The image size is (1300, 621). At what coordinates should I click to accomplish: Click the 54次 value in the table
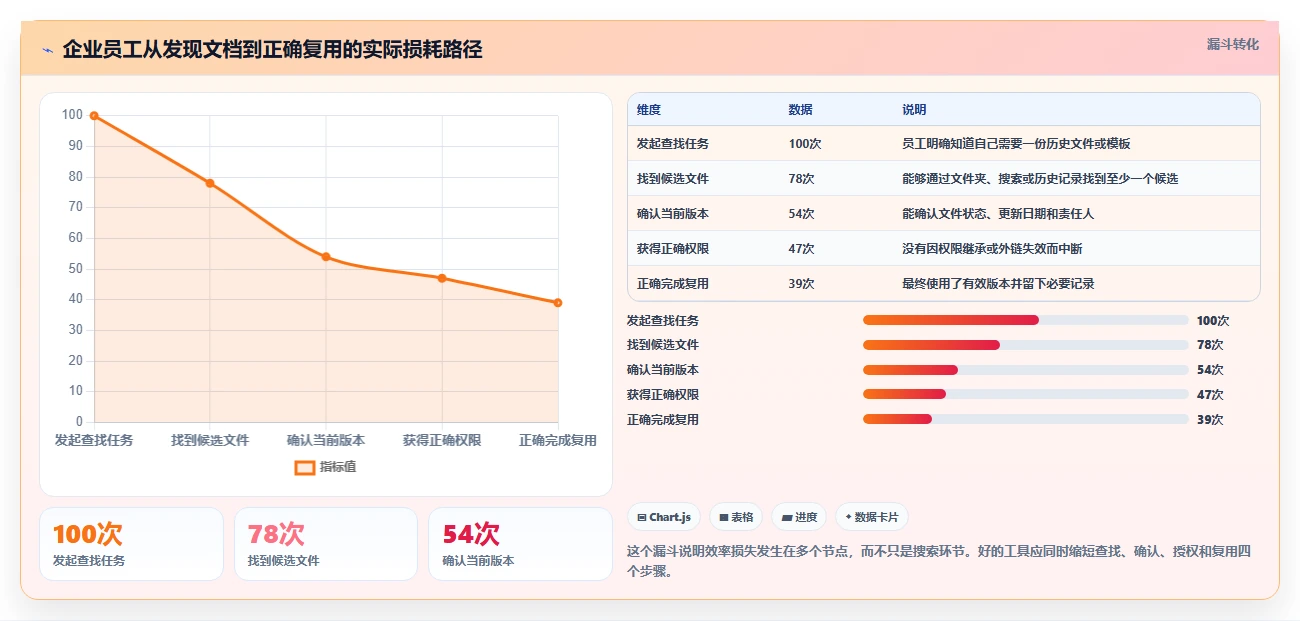click(801, 214)
